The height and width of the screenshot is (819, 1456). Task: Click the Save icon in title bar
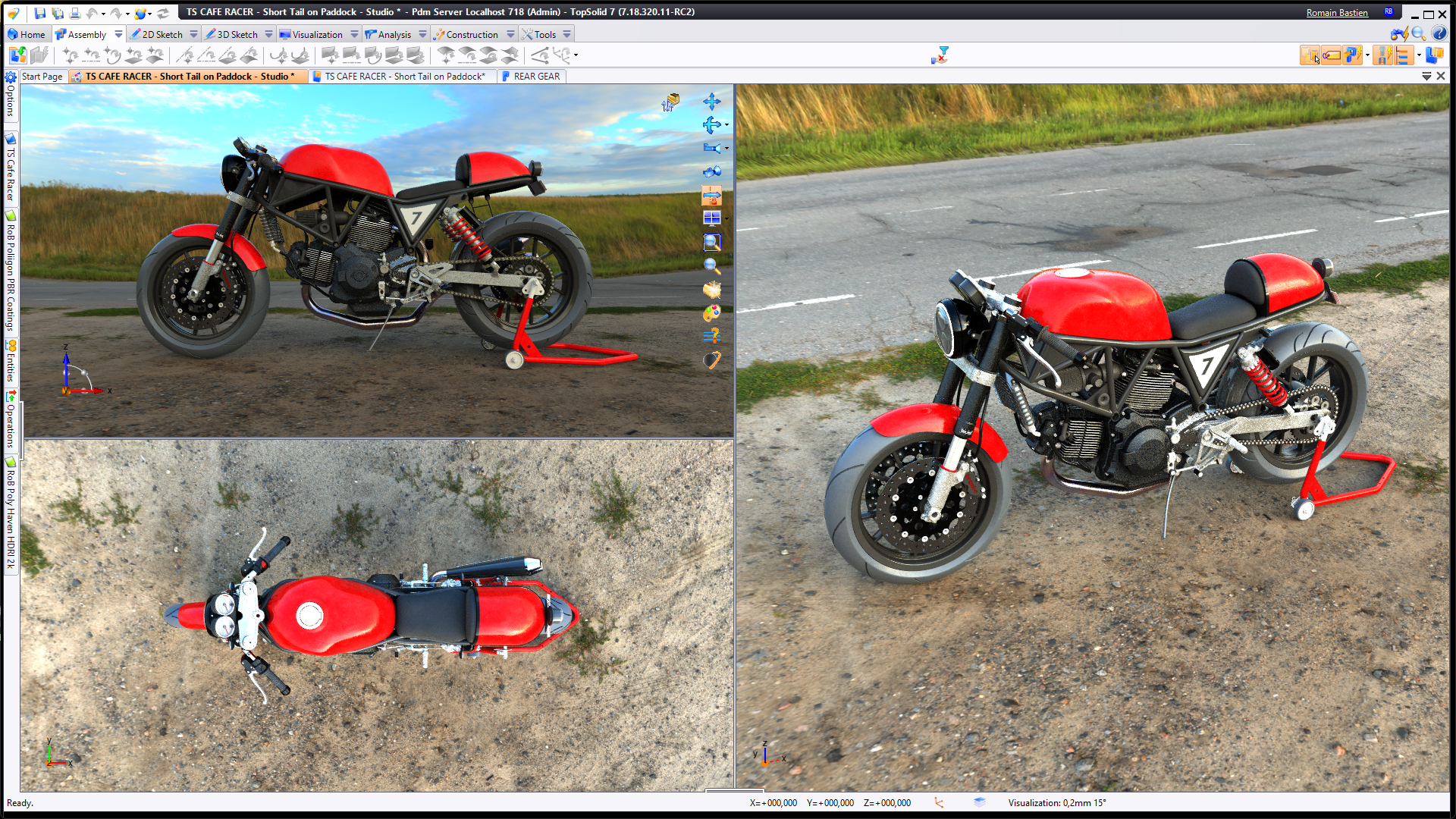[40, 13]
